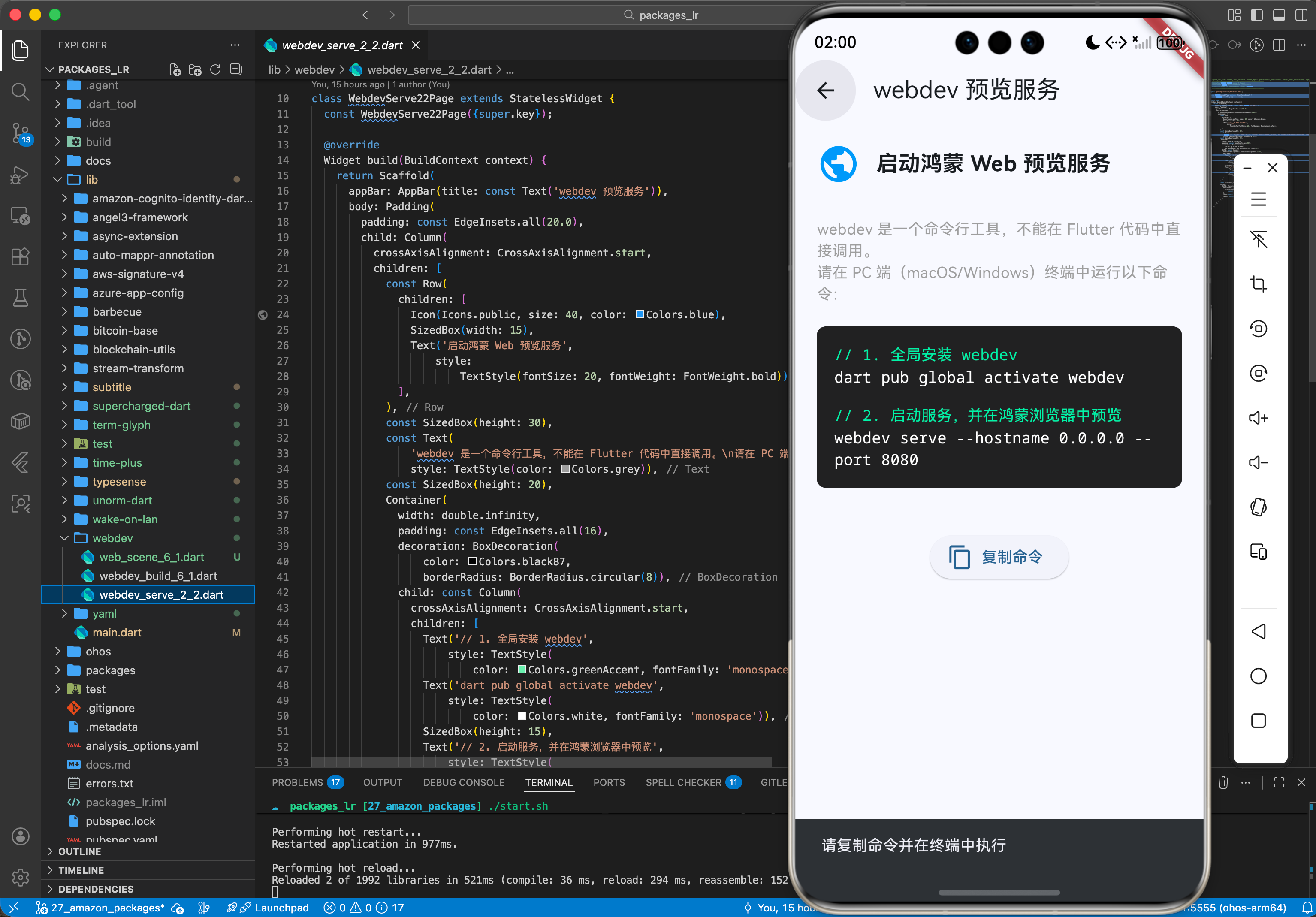Tap the emulator Home circle button
The image size is (1316, 917).
pos(1259,676)
